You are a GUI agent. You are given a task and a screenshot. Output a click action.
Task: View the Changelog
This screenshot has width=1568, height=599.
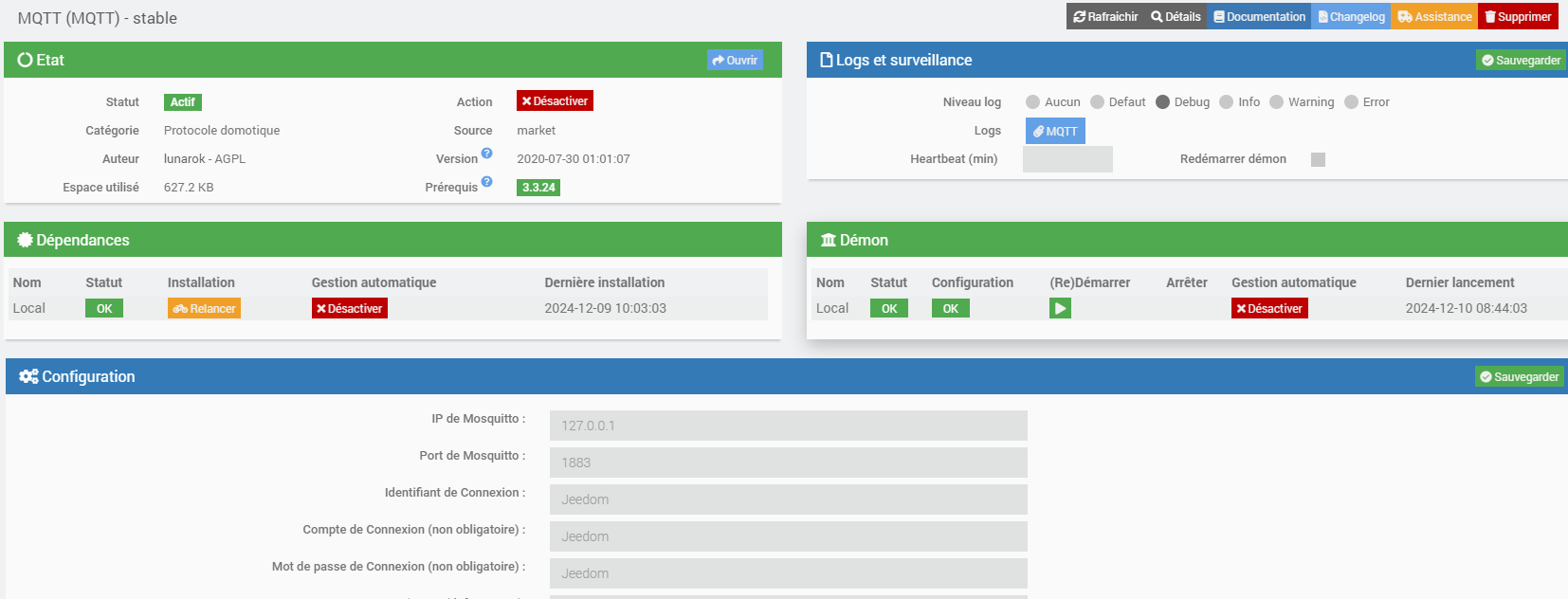[1351, 17]
